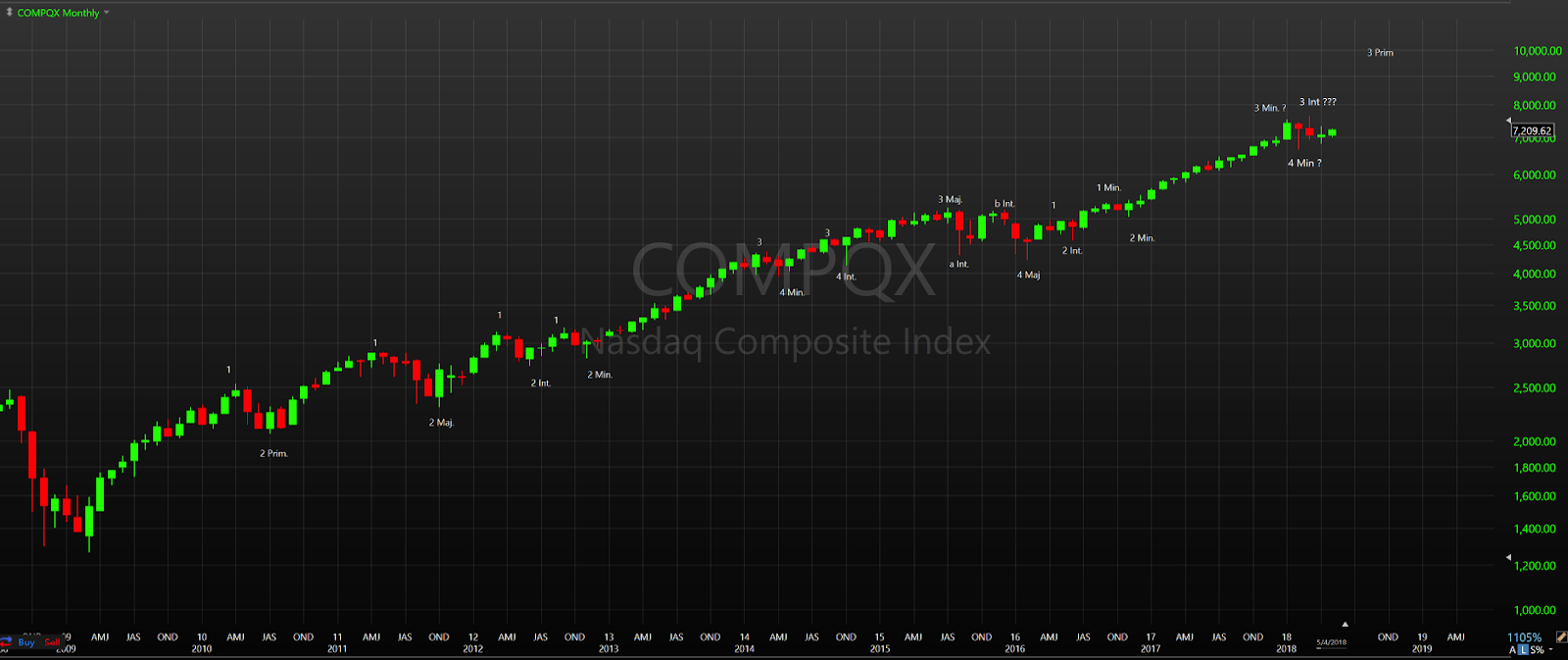
Task: Open the scale options dropdown arrow
Action: click(x=1550, y=649)
